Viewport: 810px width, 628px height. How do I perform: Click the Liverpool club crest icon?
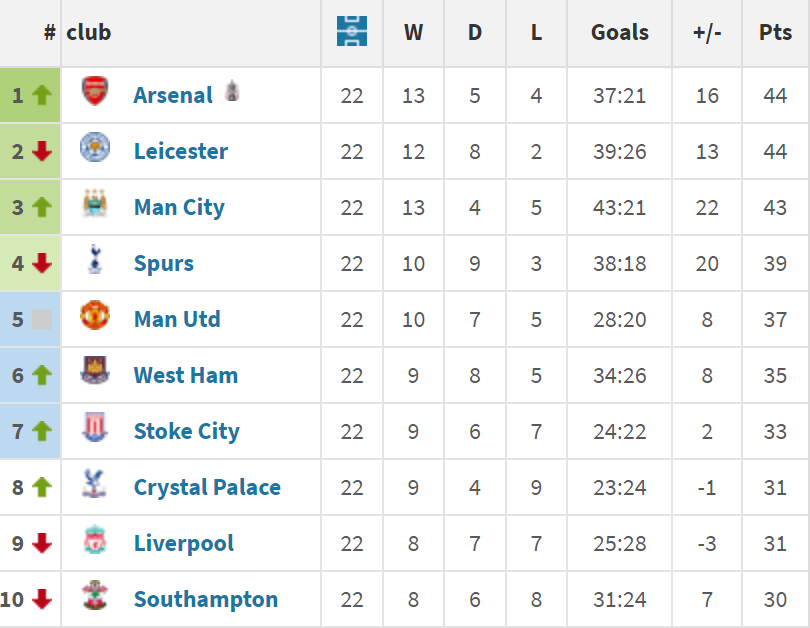click(x=94, y=540)
